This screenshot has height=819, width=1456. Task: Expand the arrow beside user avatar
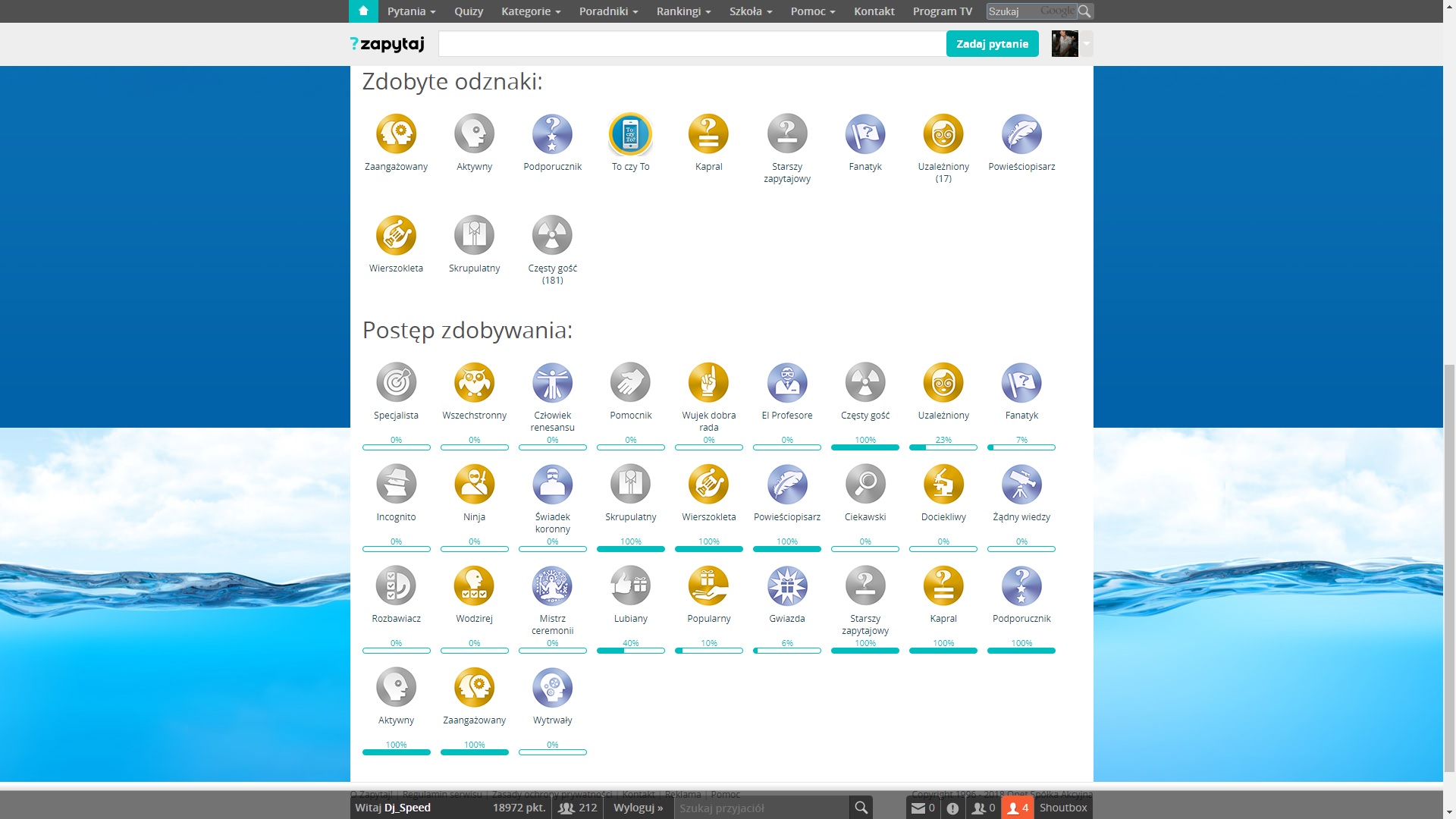(1086, 44)
